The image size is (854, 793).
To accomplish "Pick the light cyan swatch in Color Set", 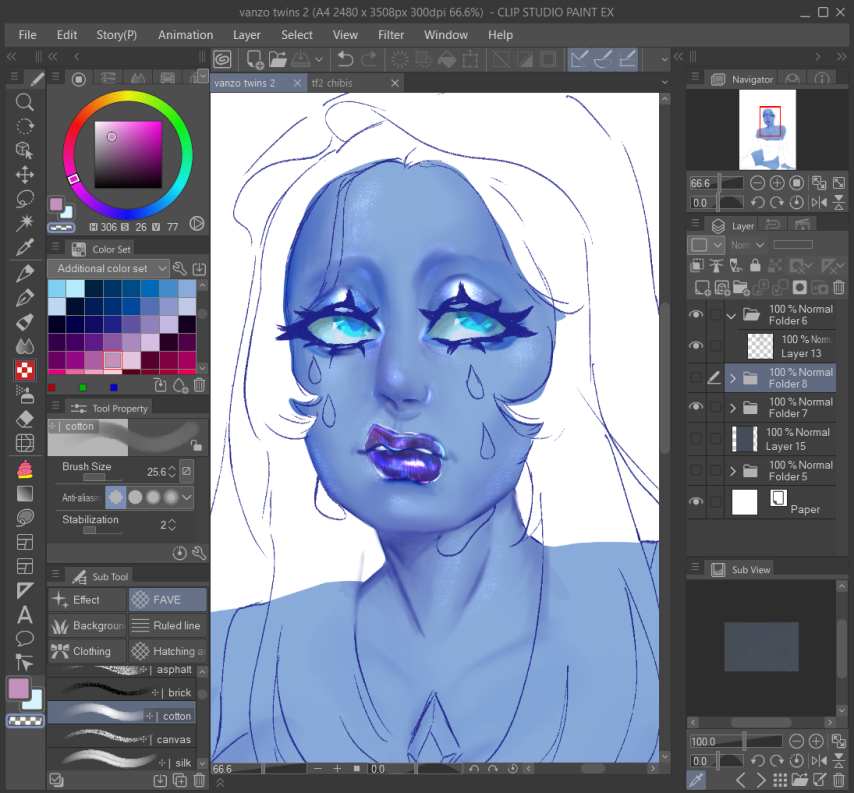I will pyautogui.click(x=75, y=288).
